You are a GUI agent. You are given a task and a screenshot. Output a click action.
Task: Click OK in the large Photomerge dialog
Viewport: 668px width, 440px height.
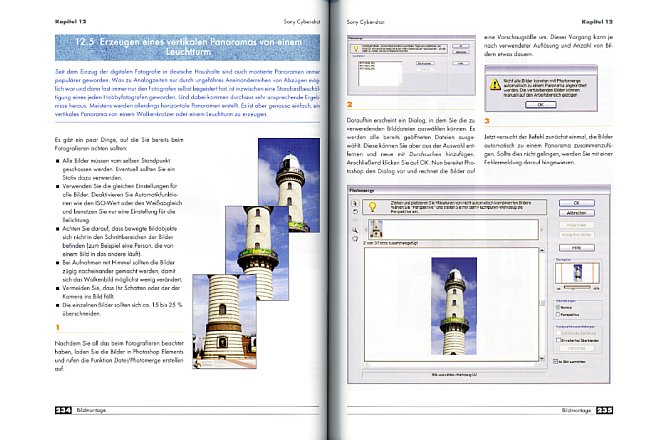[x=577, y=203]
